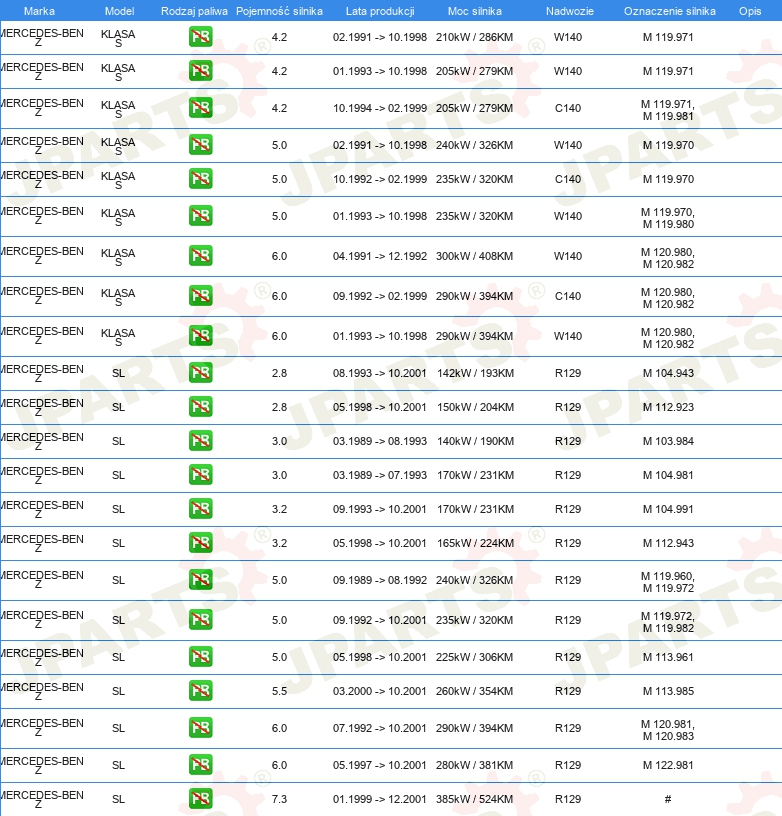
Task: Click the fuel icon in the SL 142kW / 193KM row
Action: coord(200,373)
